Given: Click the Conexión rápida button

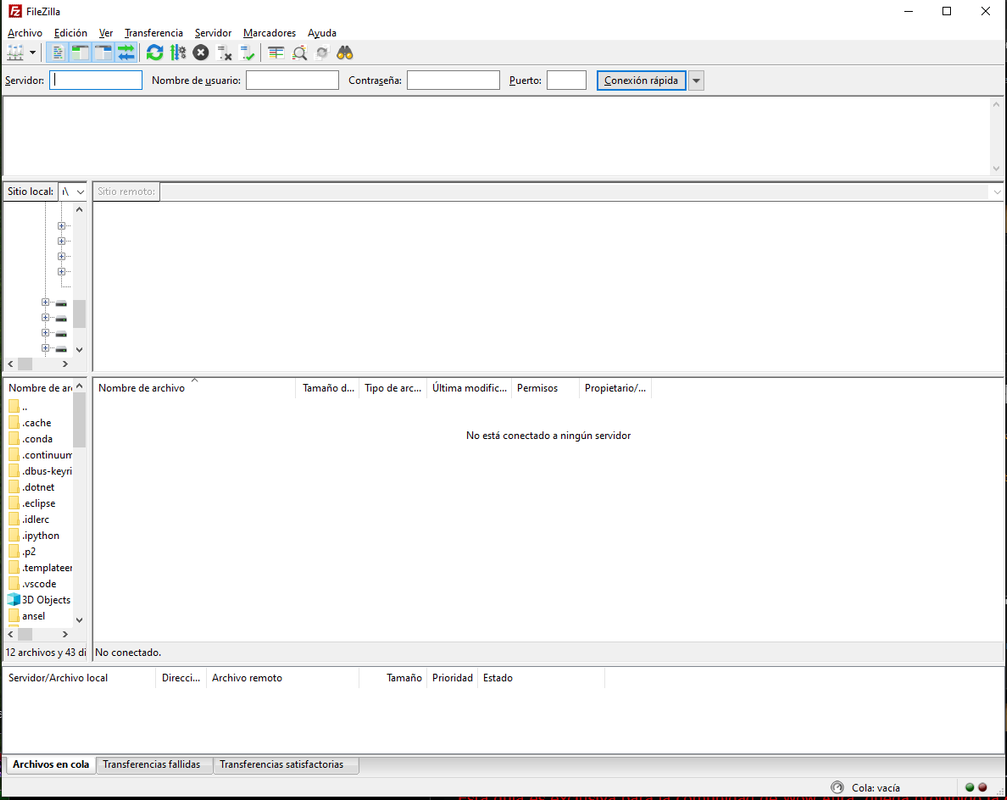Looking at the screenshot, I should click(642, 80).
